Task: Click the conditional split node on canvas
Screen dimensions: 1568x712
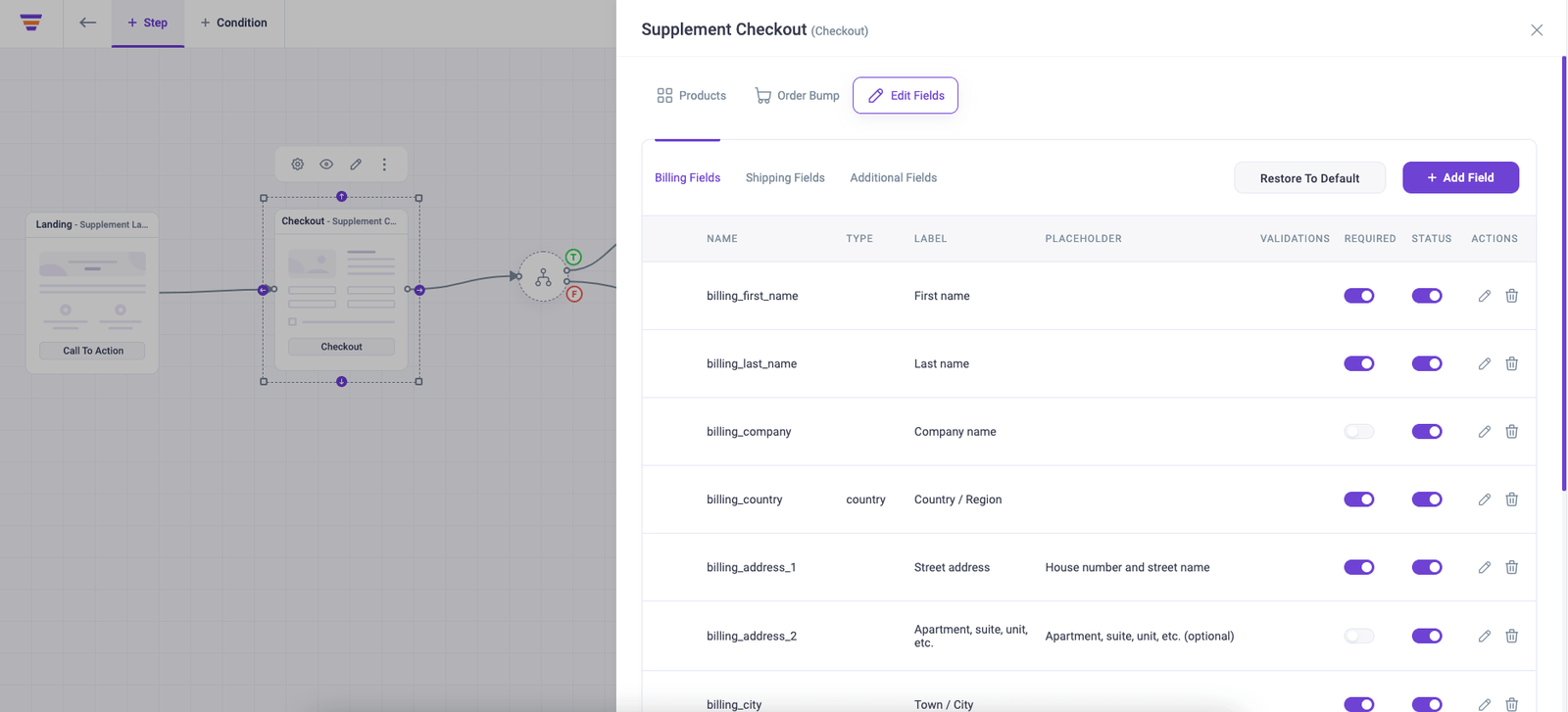Action: (x=543, y=277)
